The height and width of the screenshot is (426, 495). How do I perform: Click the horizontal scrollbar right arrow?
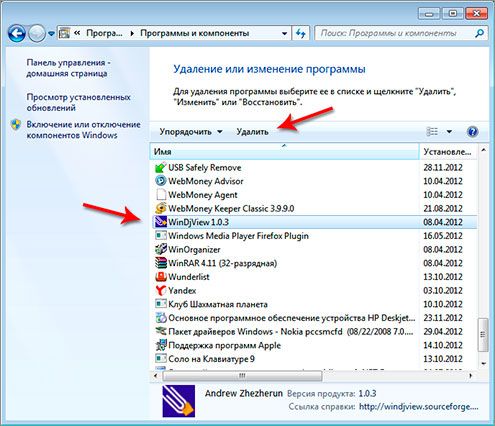470,376
